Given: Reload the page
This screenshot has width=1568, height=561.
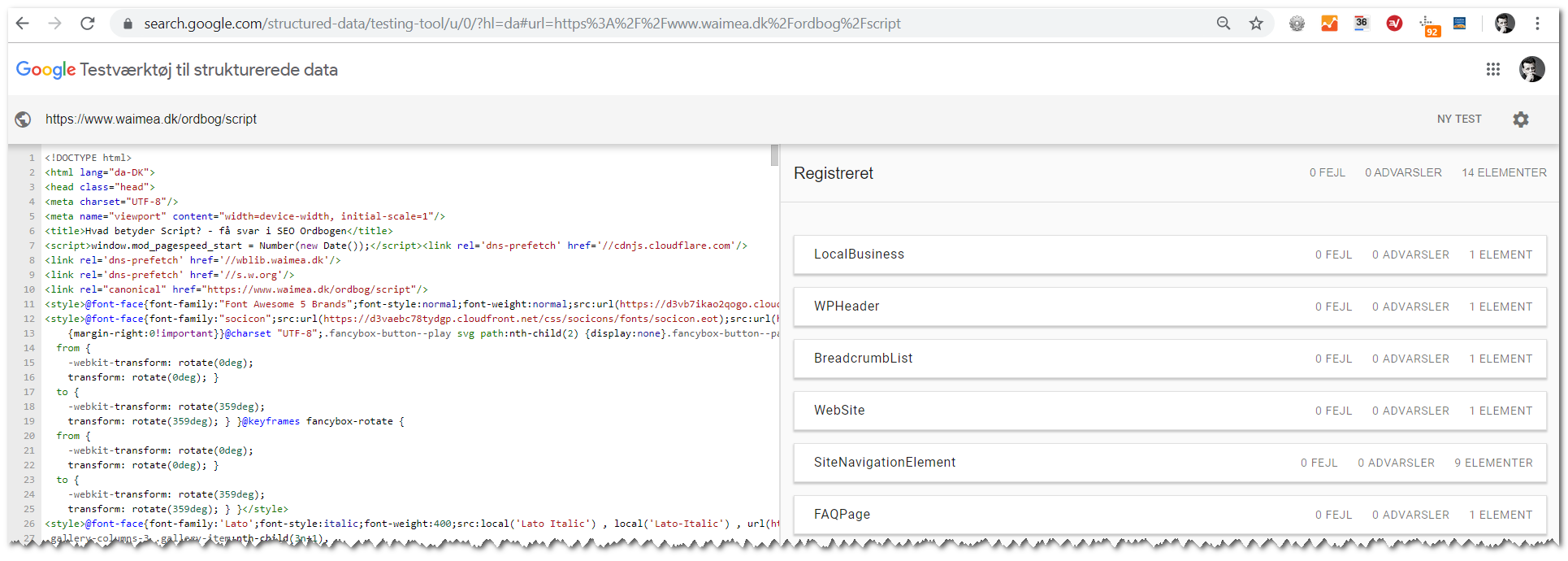Looking at the screenshot, I should [x=88, y=24].
